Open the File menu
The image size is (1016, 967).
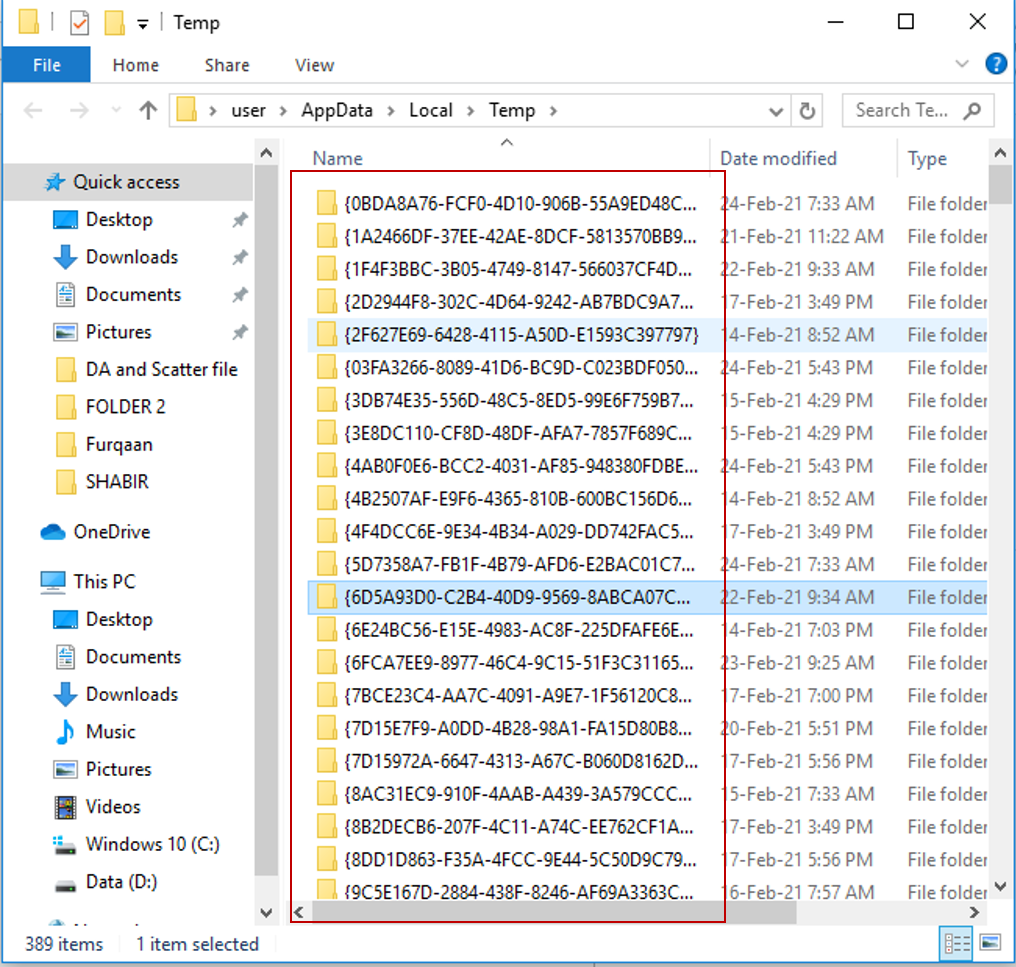[x=46, y=64]
